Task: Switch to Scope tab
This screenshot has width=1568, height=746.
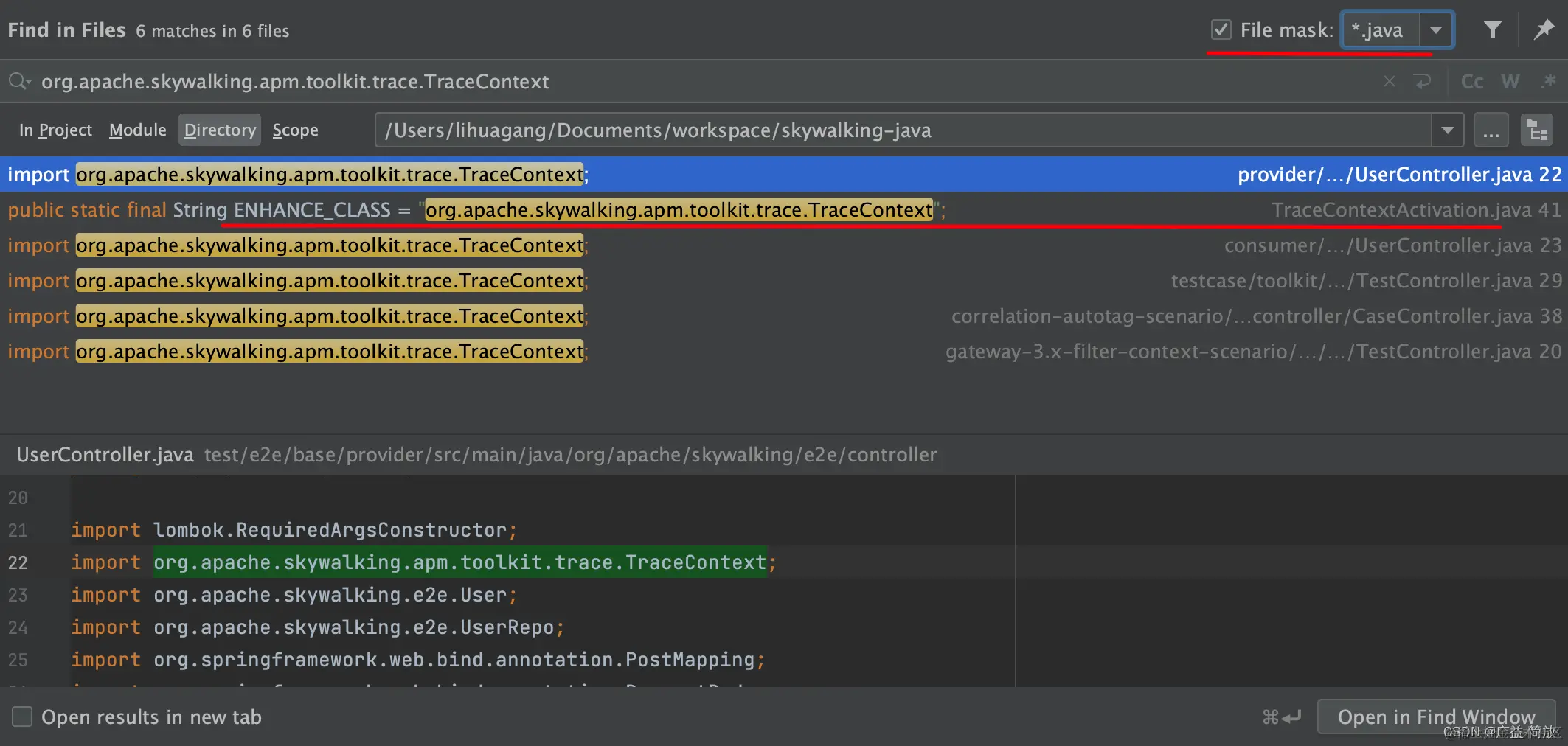Action: [295, 130]
